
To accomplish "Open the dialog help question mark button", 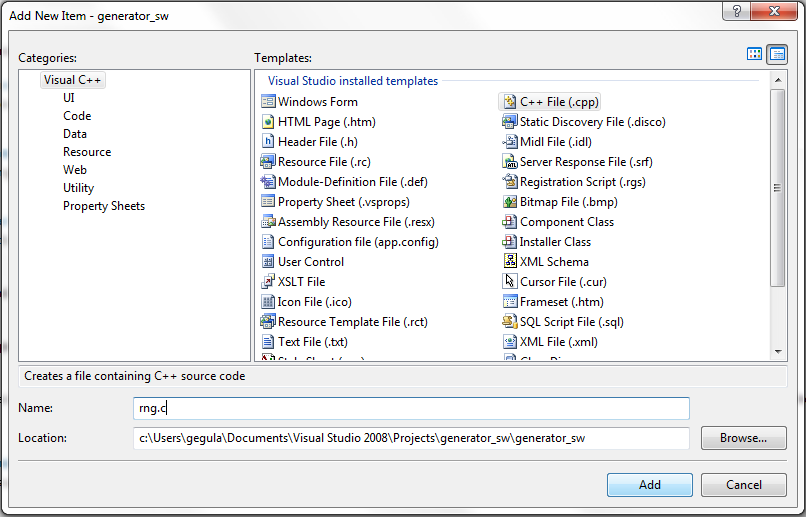I will [x=737, y=11].
